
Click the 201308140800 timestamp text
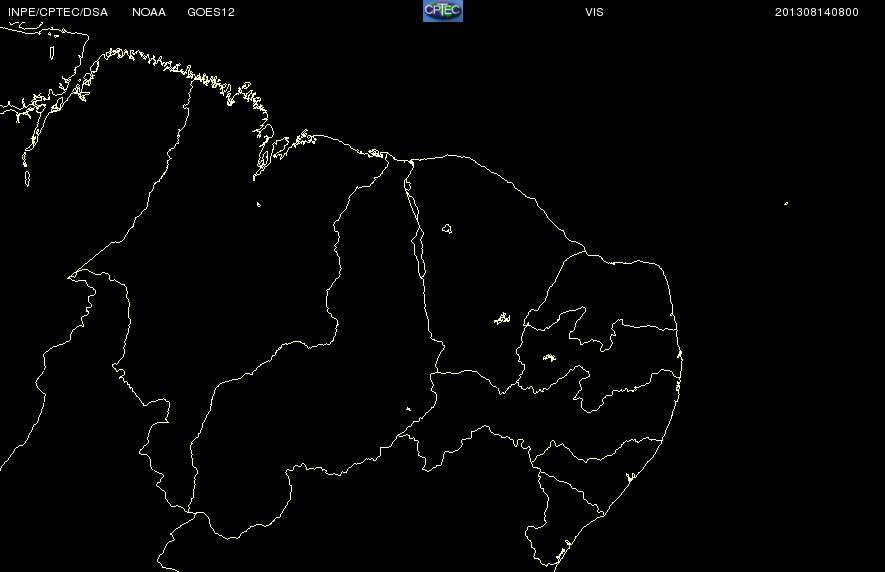(x=817, y=12)
